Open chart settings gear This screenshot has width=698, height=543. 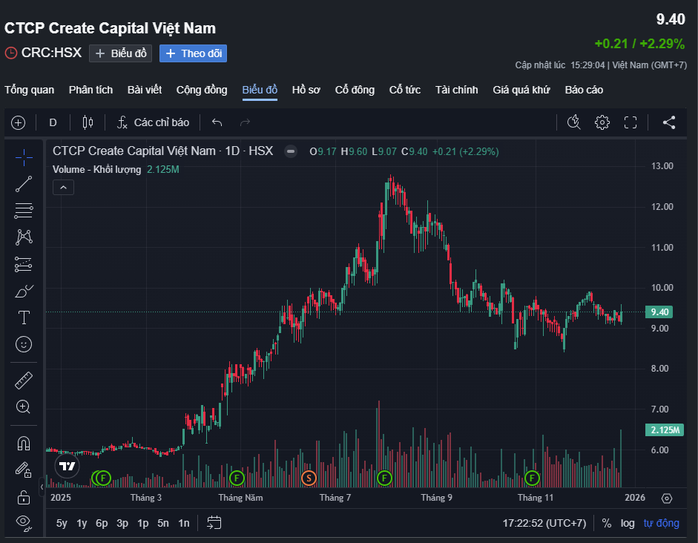pos(602,123)
